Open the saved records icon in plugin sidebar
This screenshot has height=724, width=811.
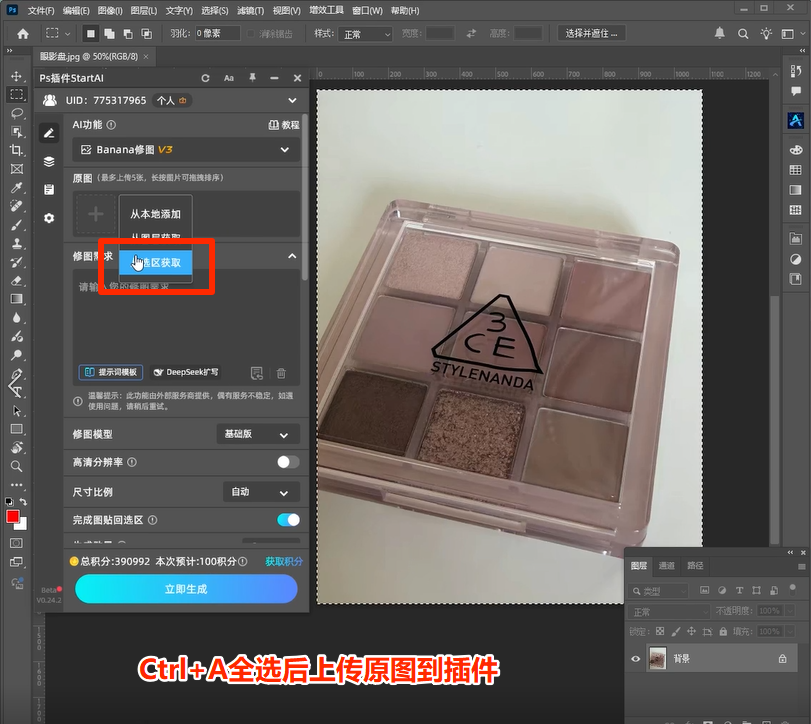pos(49,190)
